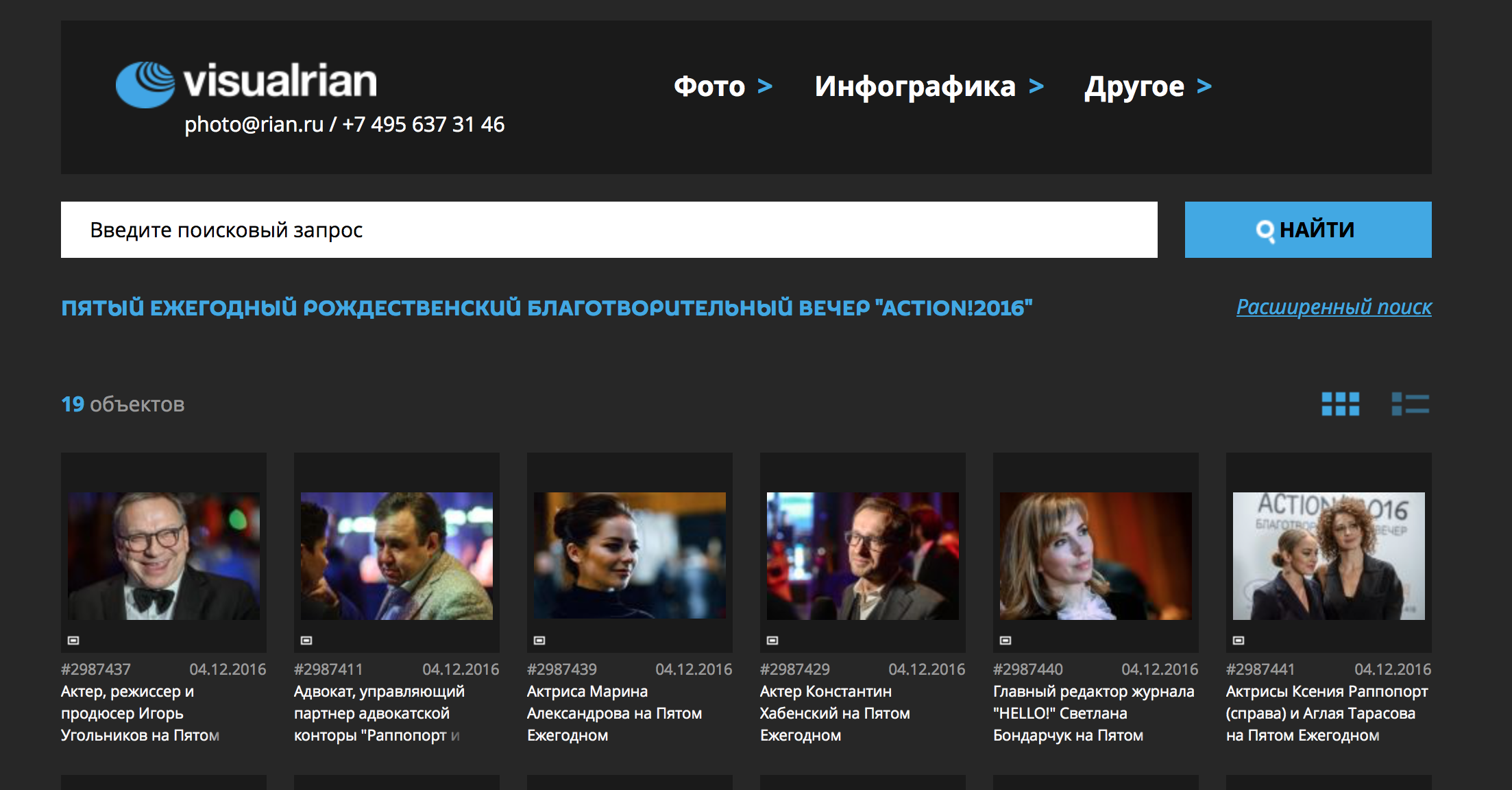Click small icon under Konstantin Khabensky photo

click(772, 641)
